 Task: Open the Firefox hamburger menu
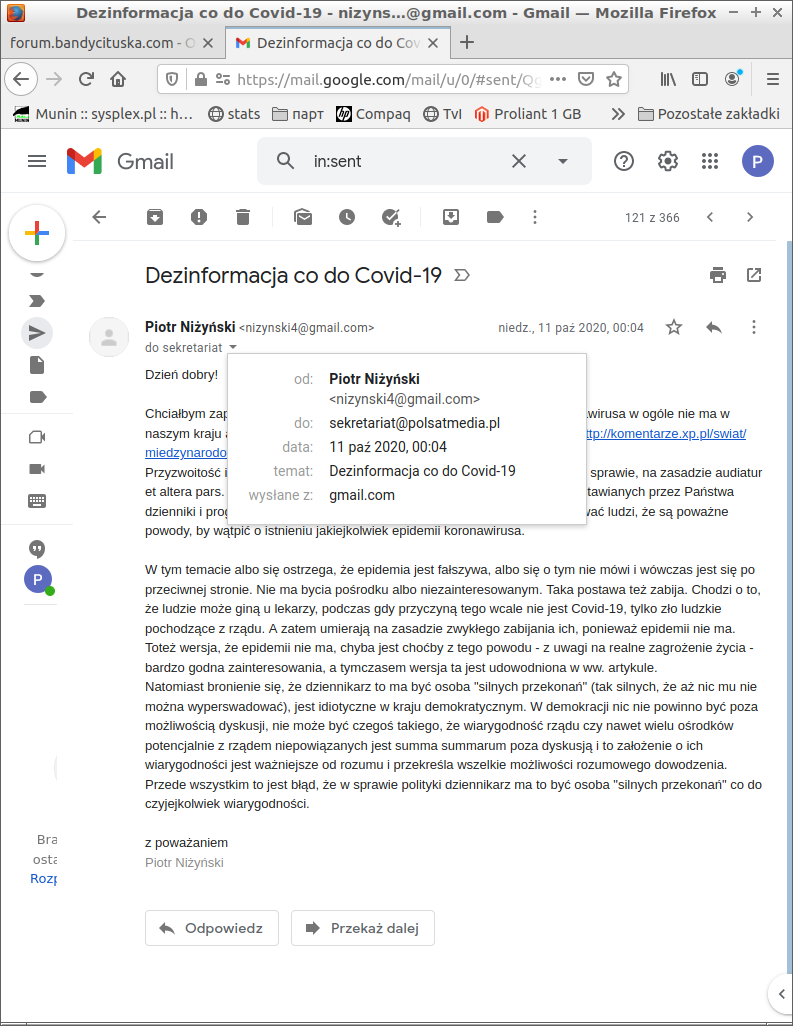tap(773, 79)
